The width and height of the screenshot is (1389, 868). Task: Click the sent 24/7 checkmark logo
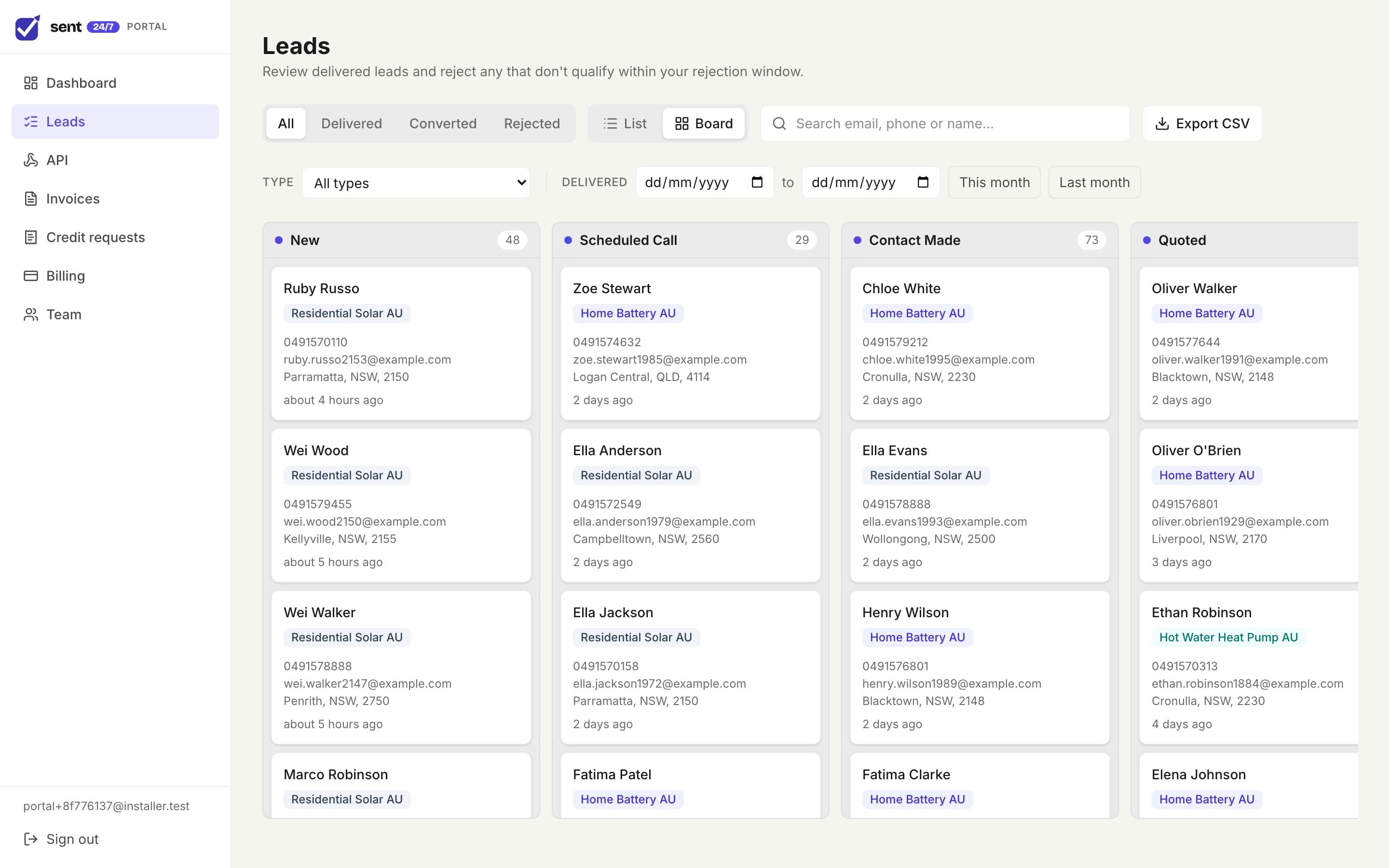click(27, 27)
